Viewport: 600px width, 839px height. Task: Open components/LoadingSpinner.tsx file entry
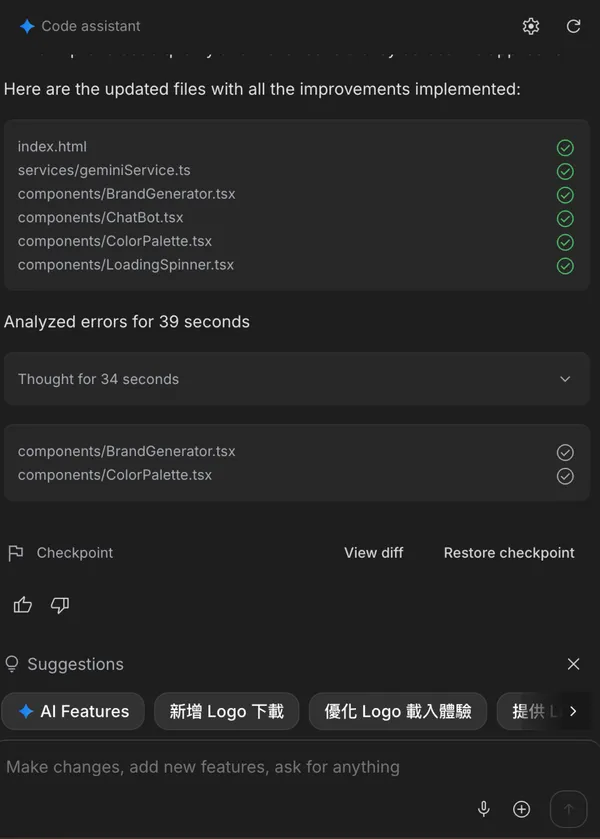click(x=126, y=265)
